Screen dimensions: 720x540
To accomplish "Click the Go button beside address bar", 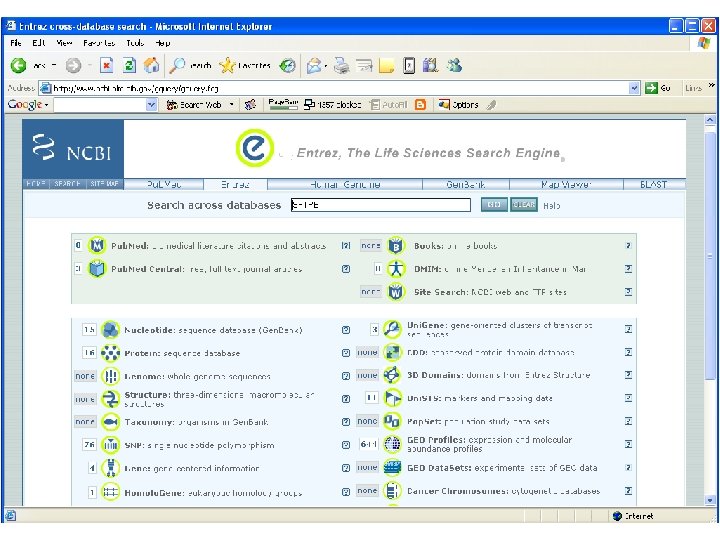I will (x=658, y=88).
